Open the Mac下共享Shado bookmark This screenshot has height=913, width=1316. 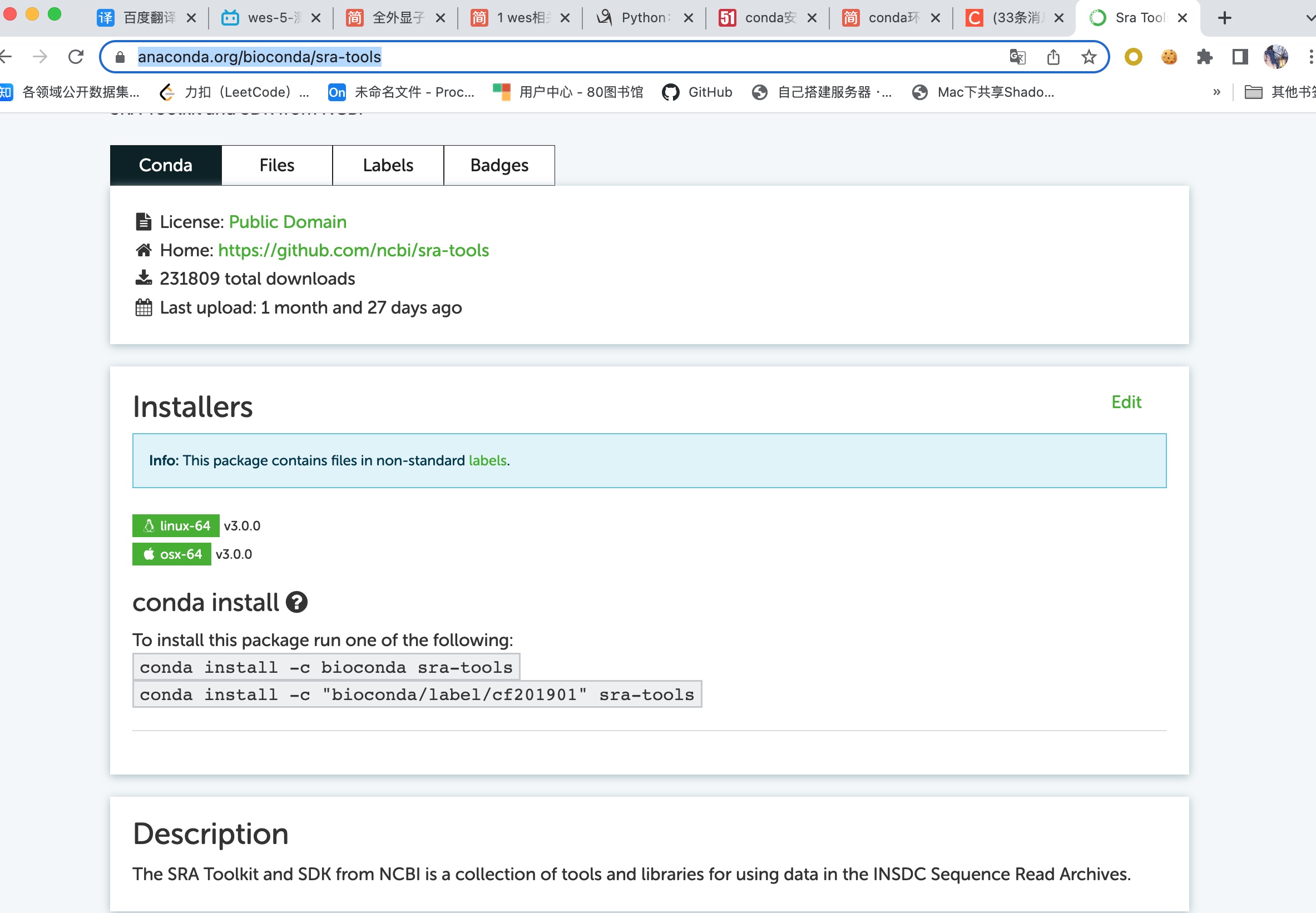click(x=983, y=92)
